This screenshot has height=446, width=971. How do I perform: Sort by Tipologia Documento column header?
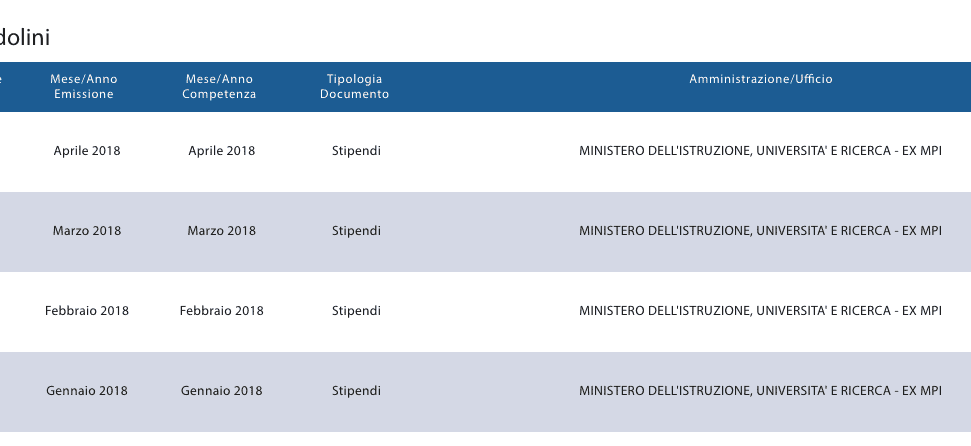click(x=354, y=87)
